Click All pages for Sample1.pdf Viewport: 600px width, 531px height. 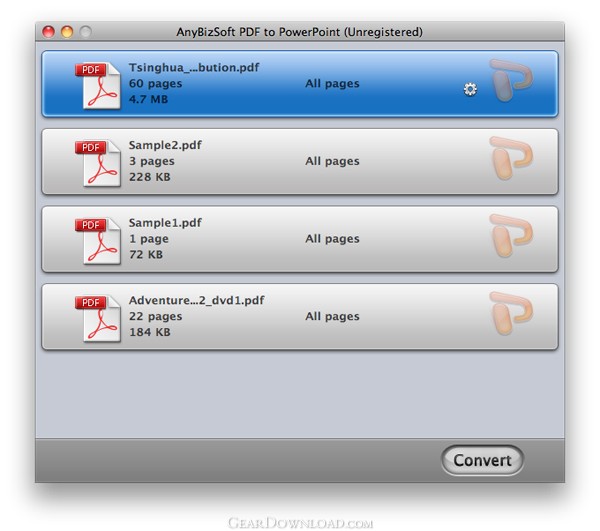332,239
